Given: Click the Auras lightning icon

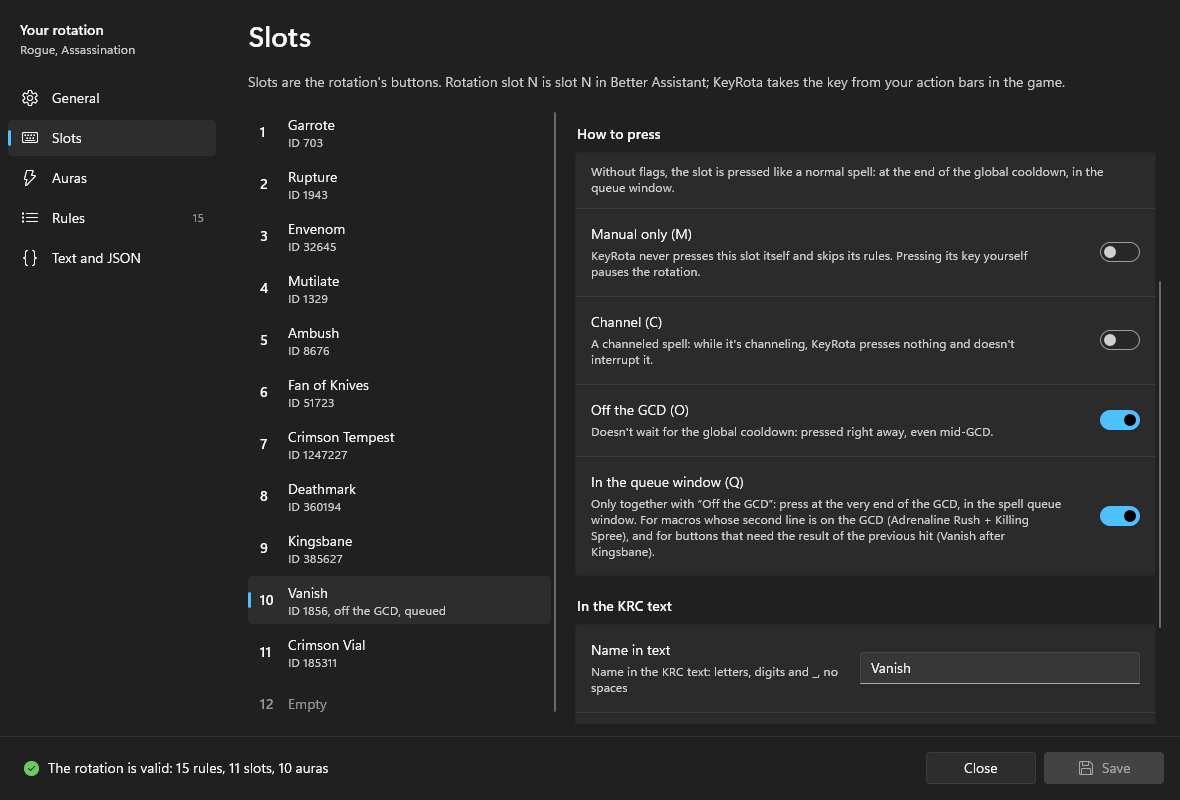Looking at the screenshot, I should pyautogui.click(x=30, y=178).
